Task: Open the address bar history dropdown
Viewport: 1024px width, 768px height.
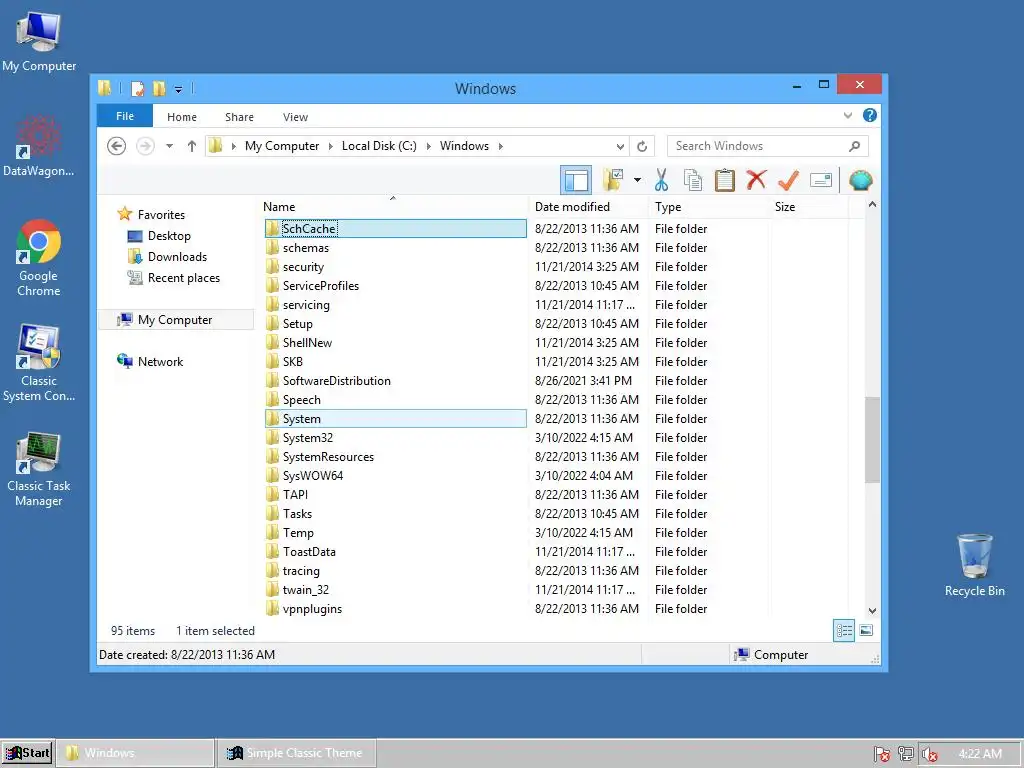Action: coord(620,146)
